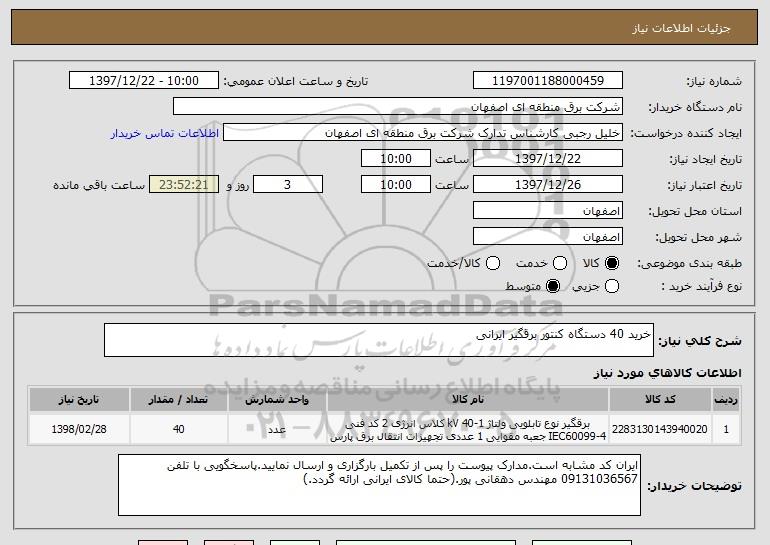The image size is (770, 545).
Task: Open اطلاعات تماس خریدار link
Action: click(x=165, y=133)
